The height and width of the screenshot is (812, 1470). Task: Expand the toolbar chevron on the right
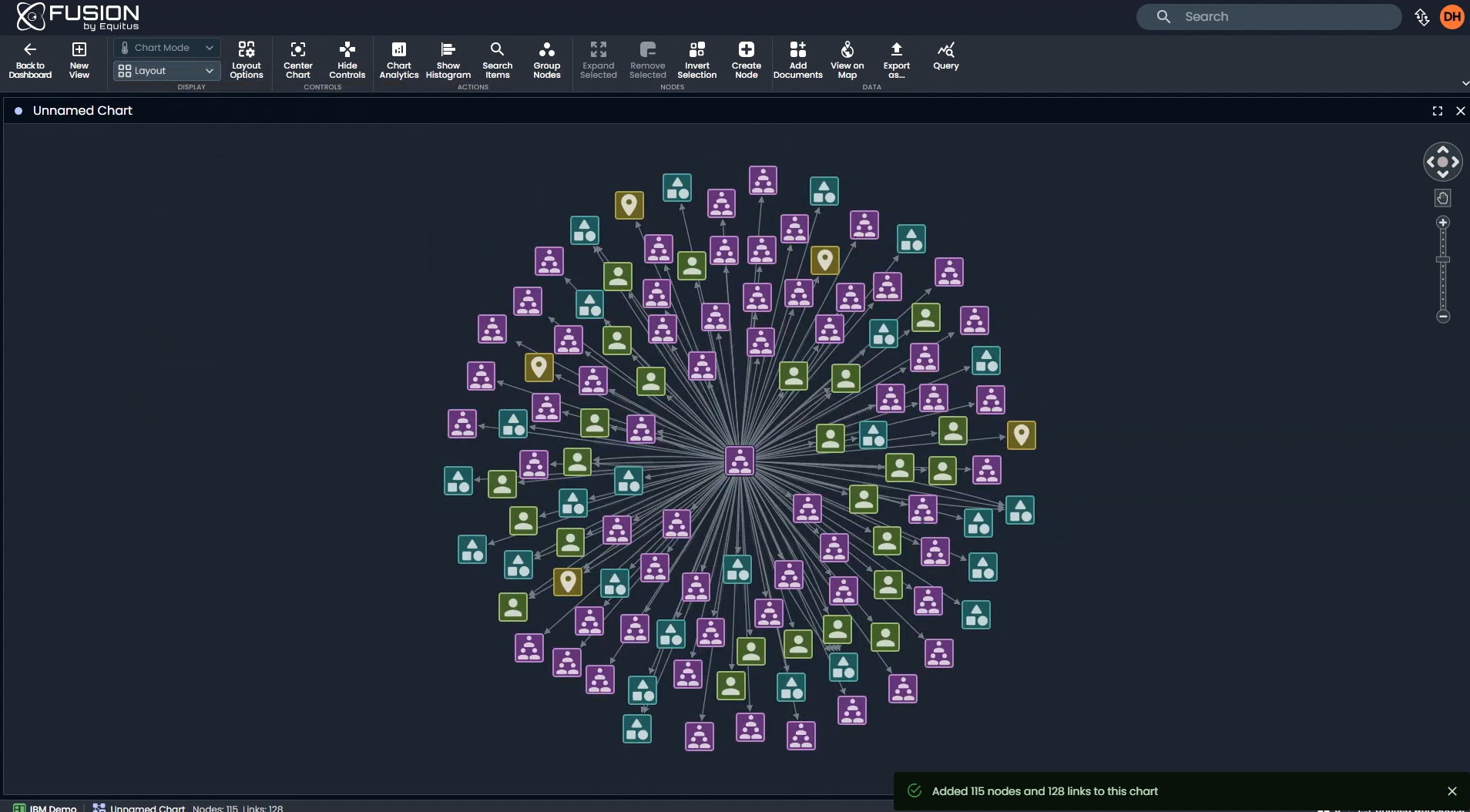click(x=1465, y=82)
